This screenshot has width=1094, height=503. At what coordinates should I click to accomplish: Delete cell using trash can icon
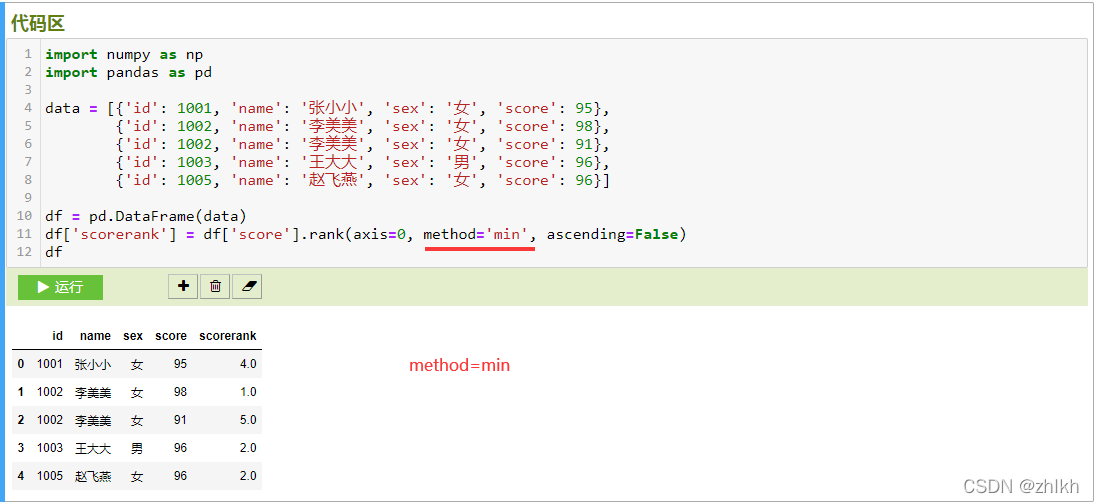(x=216, y=286)
